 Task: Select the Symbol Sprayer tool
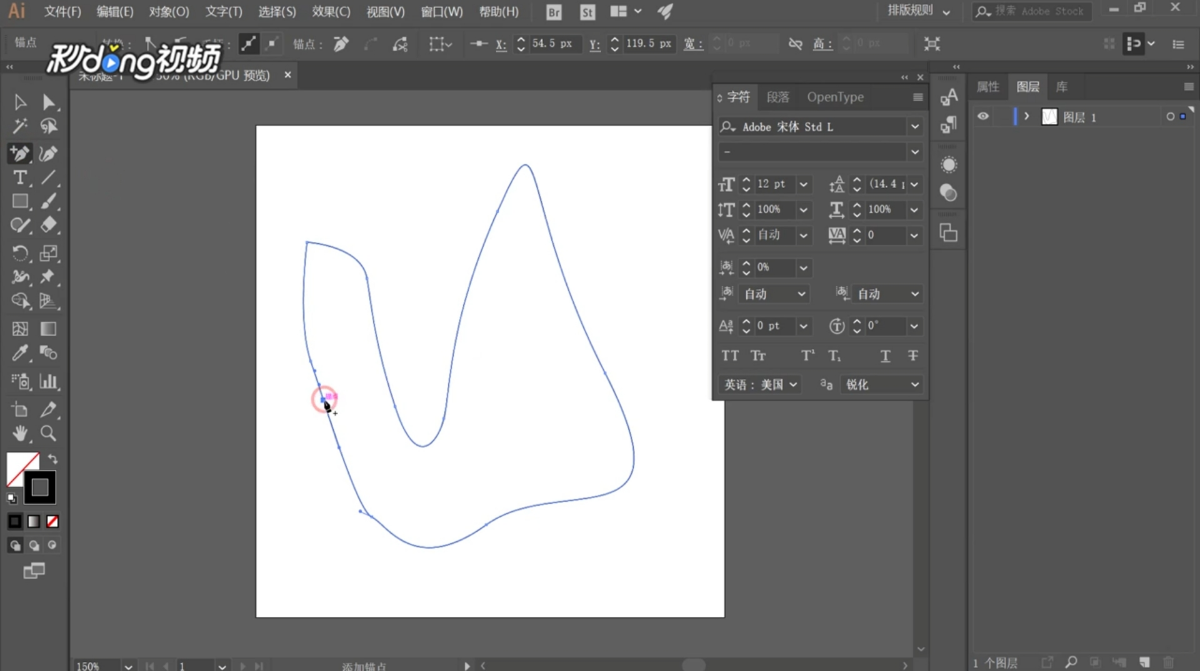(x=20, y=381)
